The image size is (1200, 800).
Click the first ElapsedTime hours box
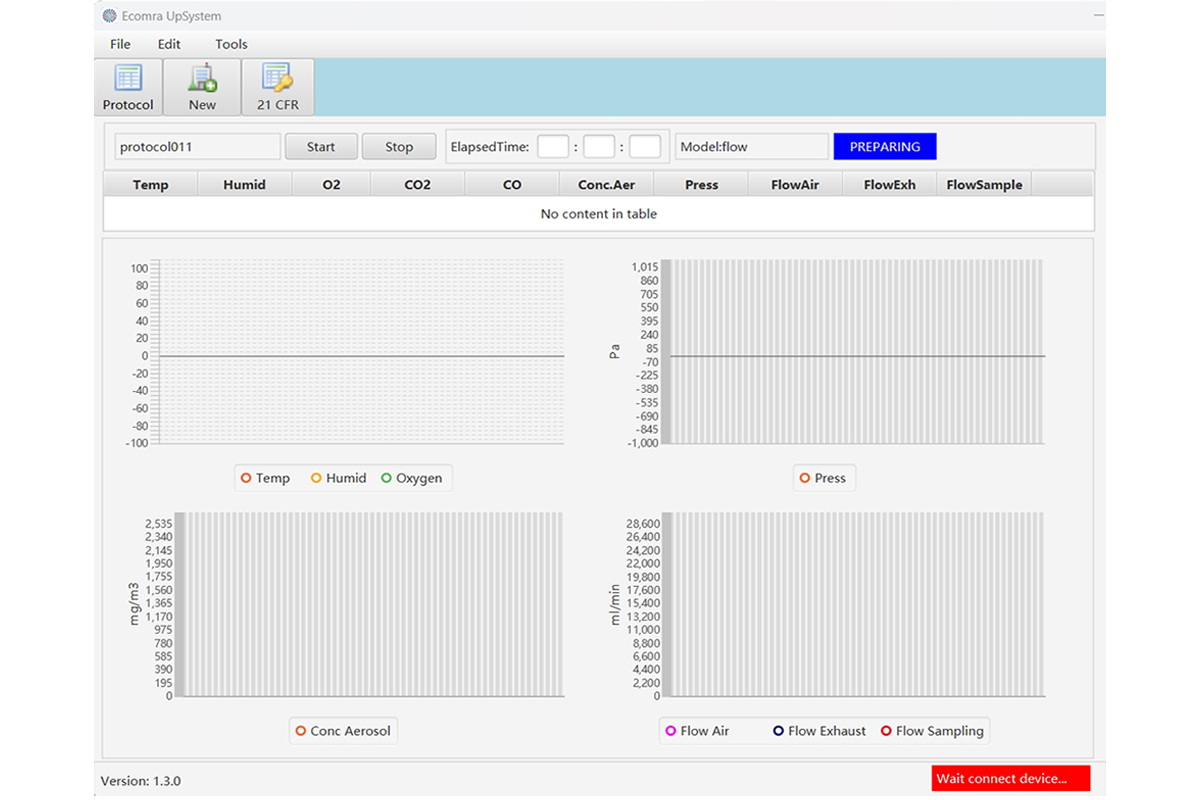pos(553,147)
